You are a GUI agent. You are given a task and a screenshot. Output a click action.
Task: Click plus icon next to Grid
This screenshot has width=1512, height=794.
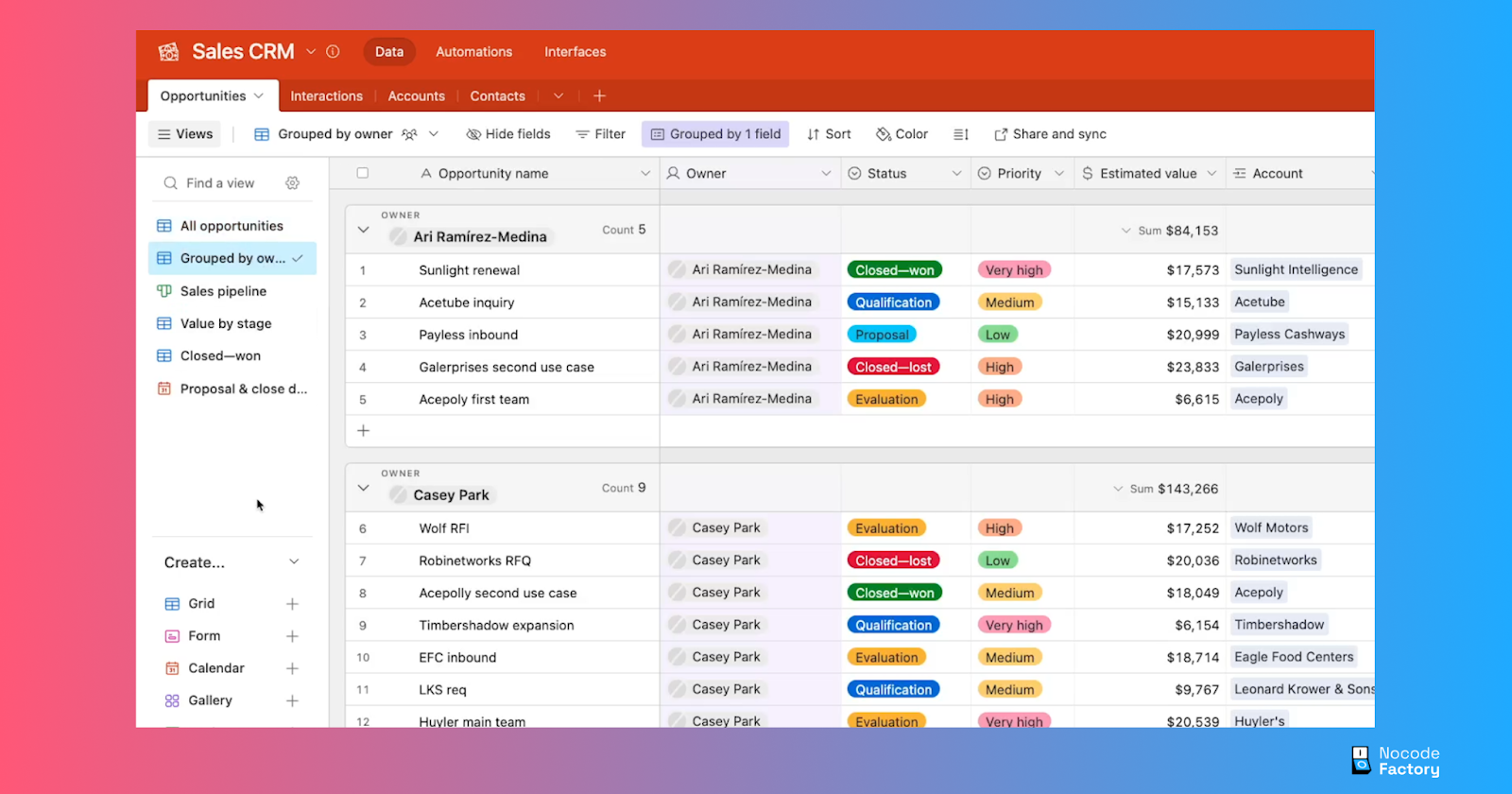[292, 604]
